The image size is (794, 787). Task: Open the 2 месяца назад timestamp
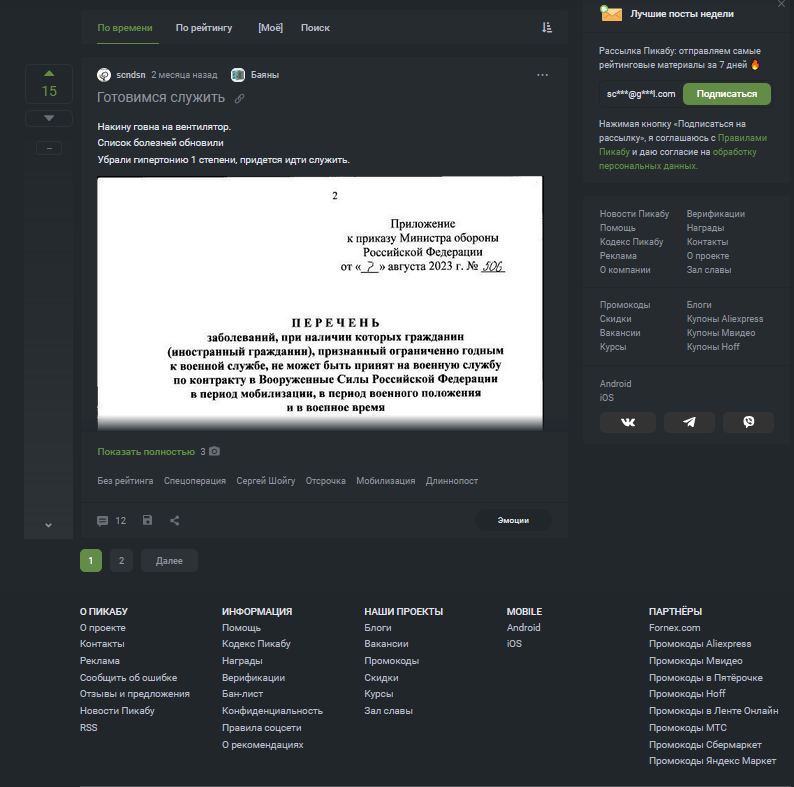(x=184, y=75)
